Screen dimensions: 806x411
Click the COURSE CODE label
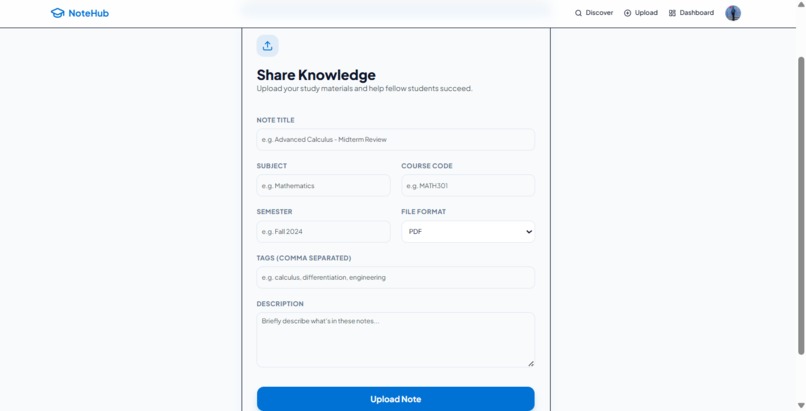[x=427, y=166]
